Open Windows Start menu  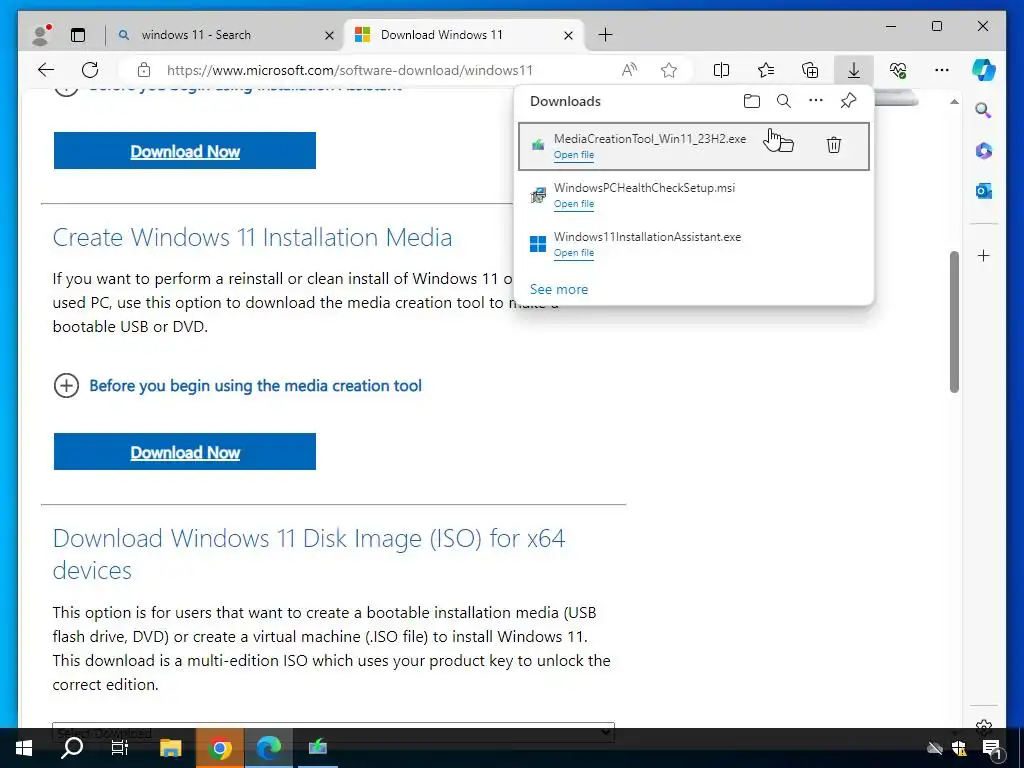[x=24, y=748]
